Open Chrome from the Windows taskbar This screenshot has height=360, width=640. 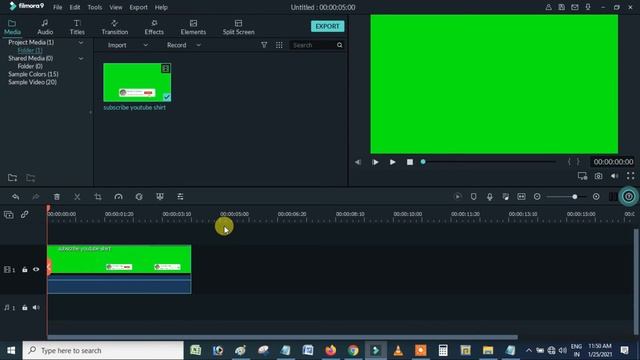click(x=353, y=350)
